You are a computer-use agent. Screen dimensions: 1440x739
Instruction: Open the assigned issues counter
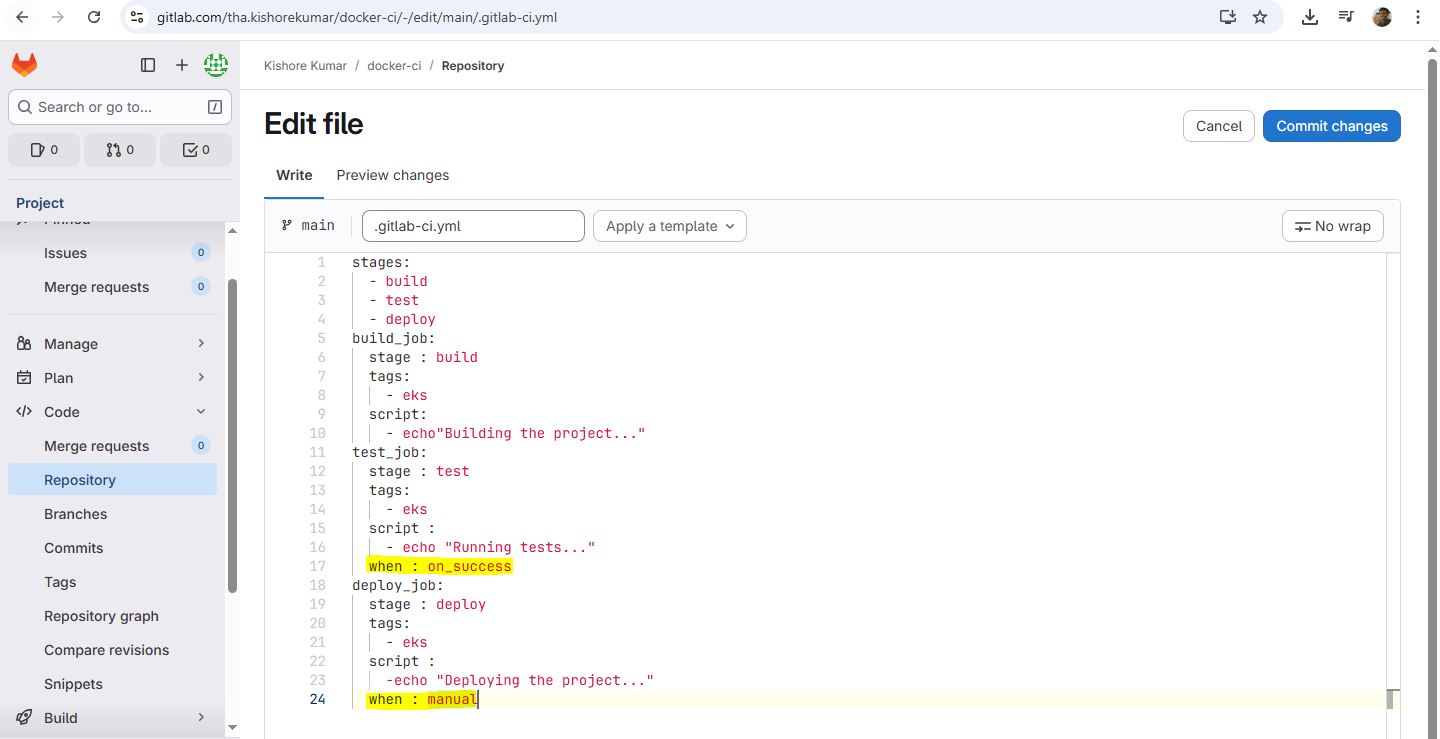(x=44, y=150)
